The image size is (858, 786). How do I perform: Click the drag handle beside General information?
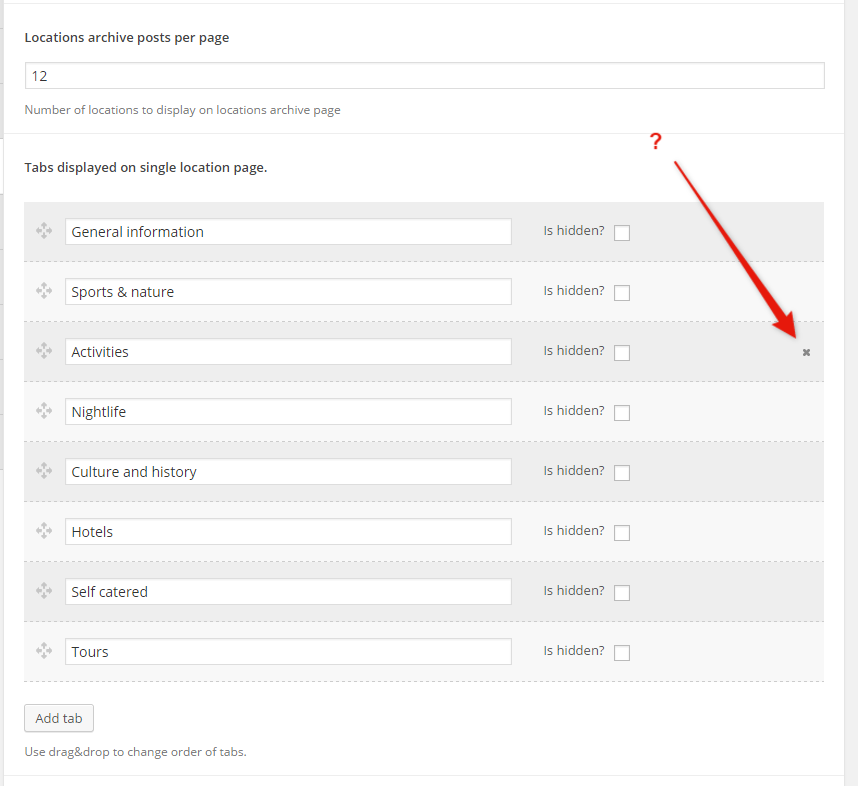tap(44, 231)
